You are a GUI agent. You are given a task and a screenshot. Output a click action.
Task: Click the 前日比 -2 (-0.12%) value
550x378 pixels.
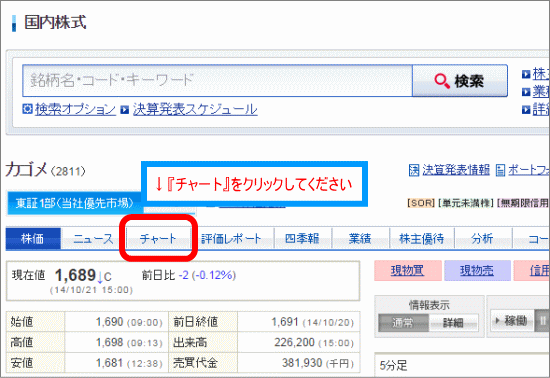[207, 275]
